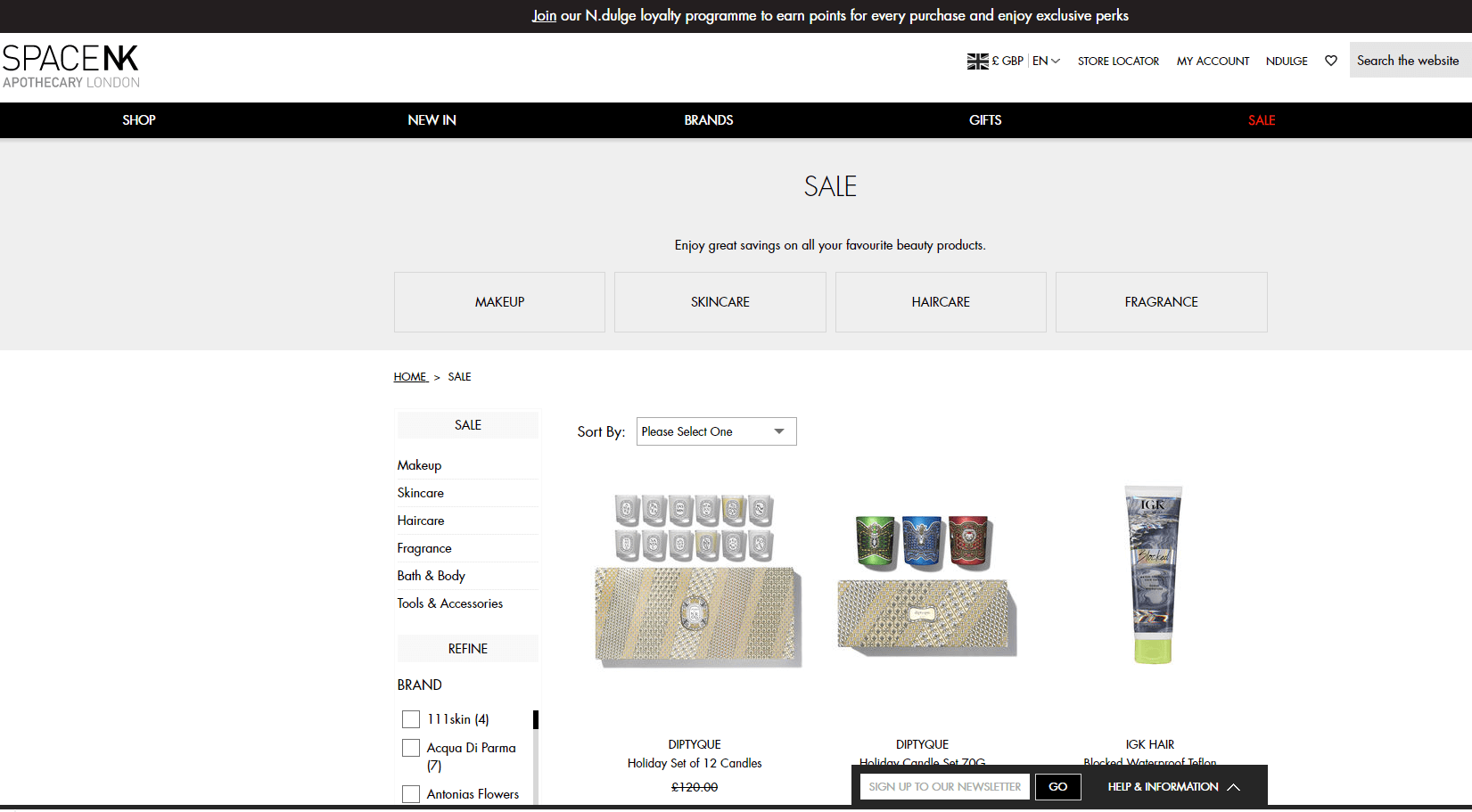This screenshot has height=812, width=1472.
Task: Click the £120.00 crossed-out price
Action: [x=695, y=787]
